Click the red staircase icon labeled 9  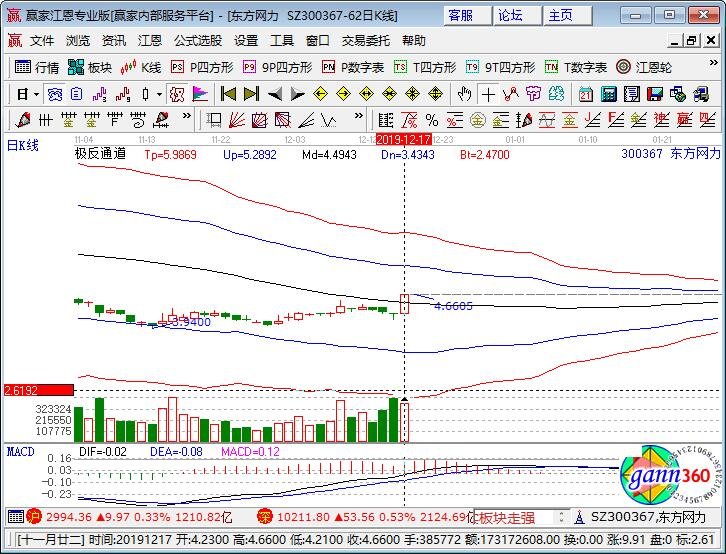pos(123,94)
